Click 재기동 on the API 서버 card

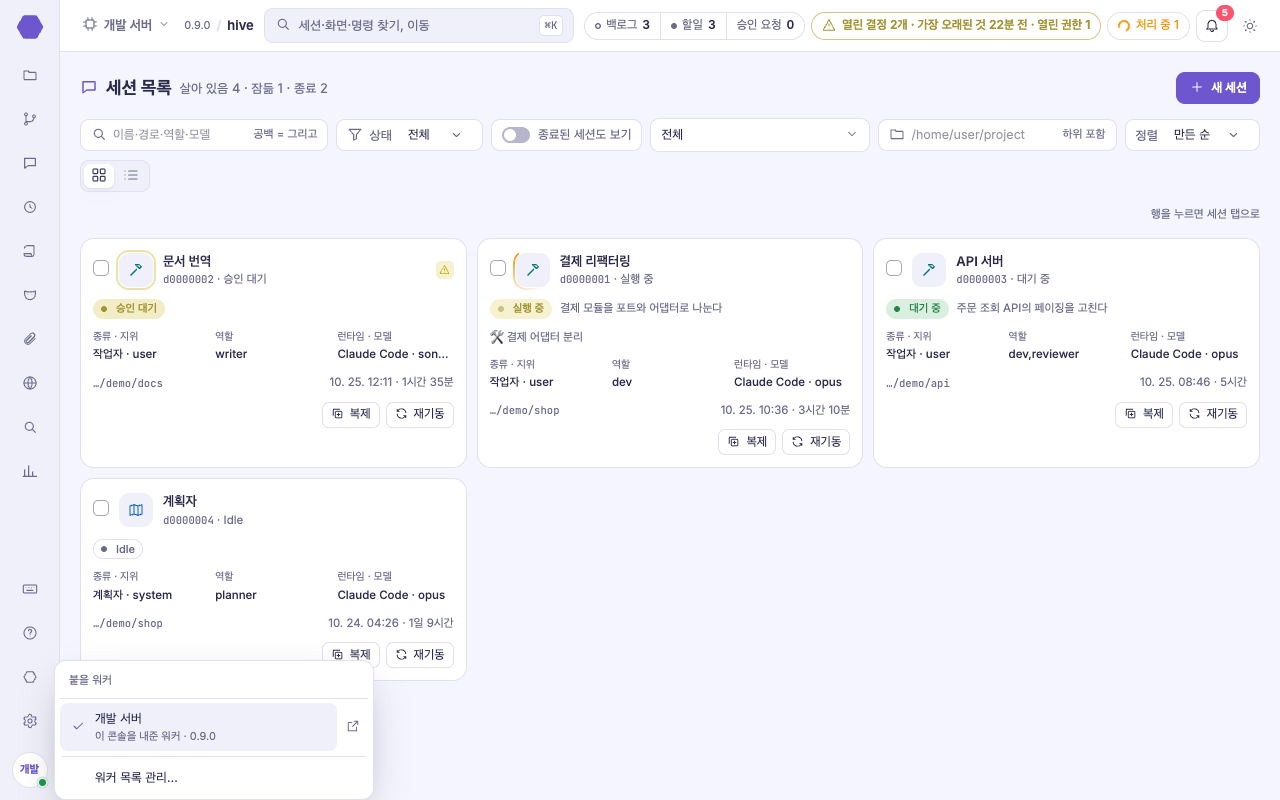(x=1213, y=414)
